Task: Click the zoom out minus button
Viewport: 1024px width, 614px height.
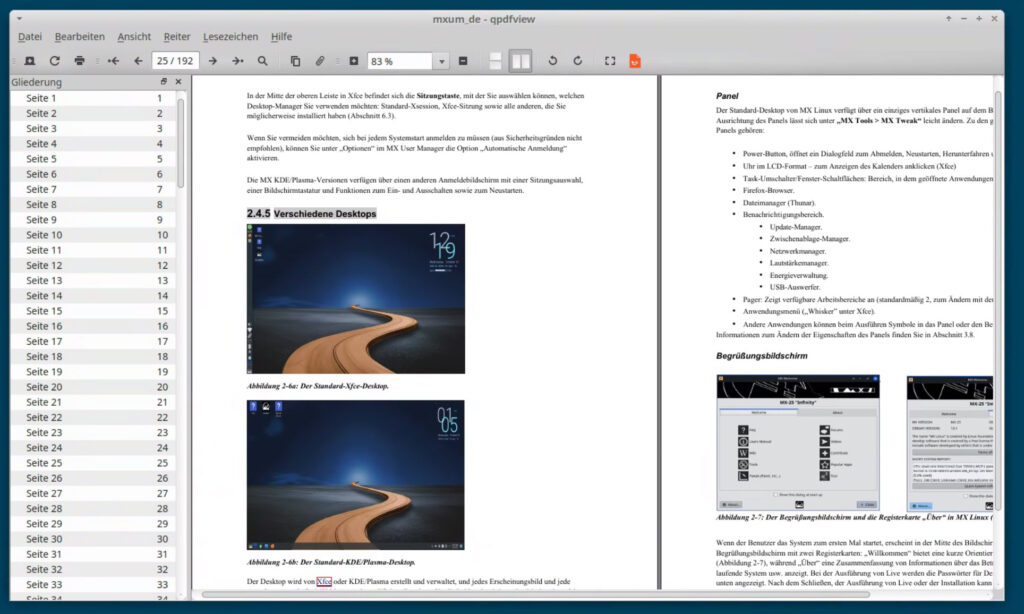Action: [x=463, y=61]
